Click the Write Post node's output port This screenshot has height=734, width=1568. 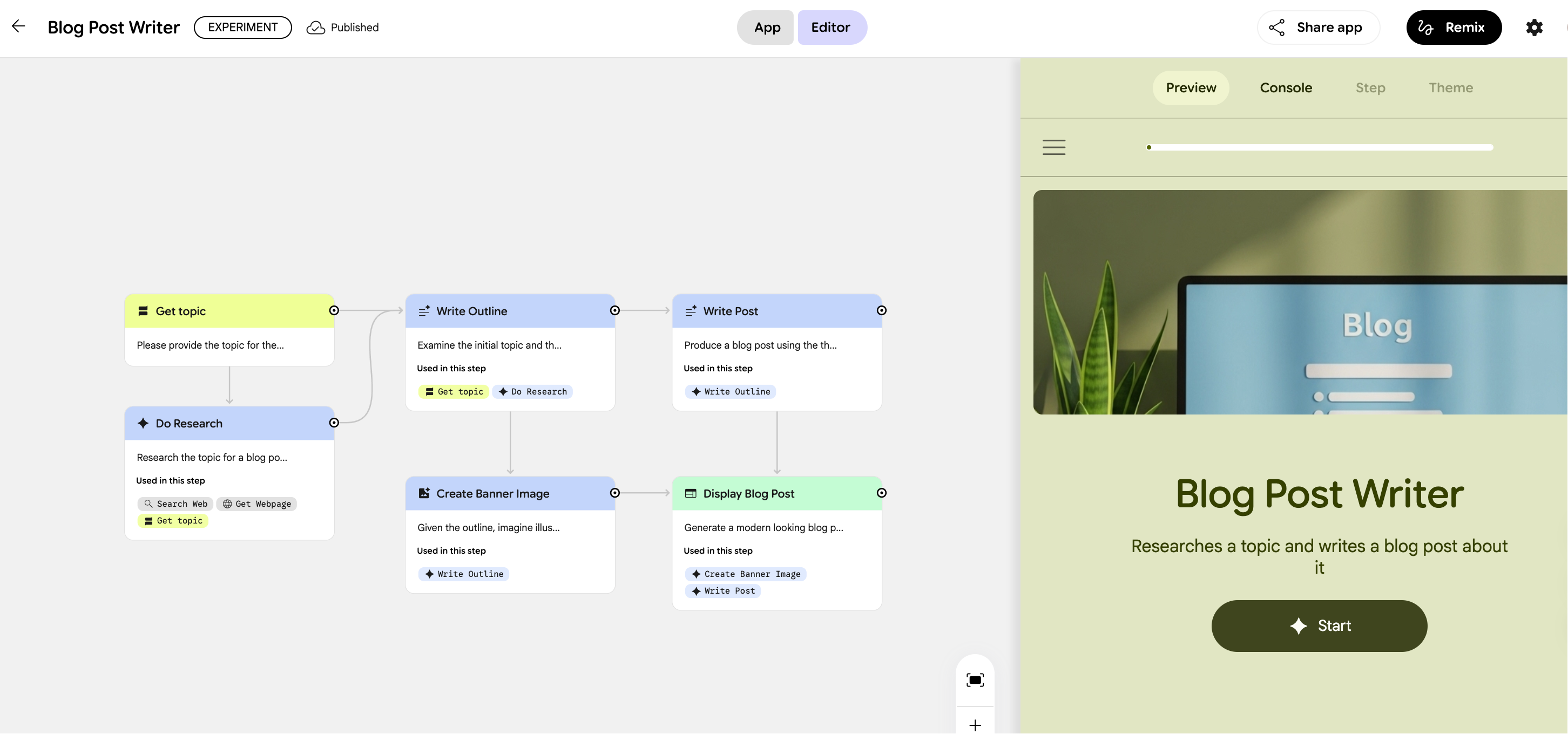(881, 310)
